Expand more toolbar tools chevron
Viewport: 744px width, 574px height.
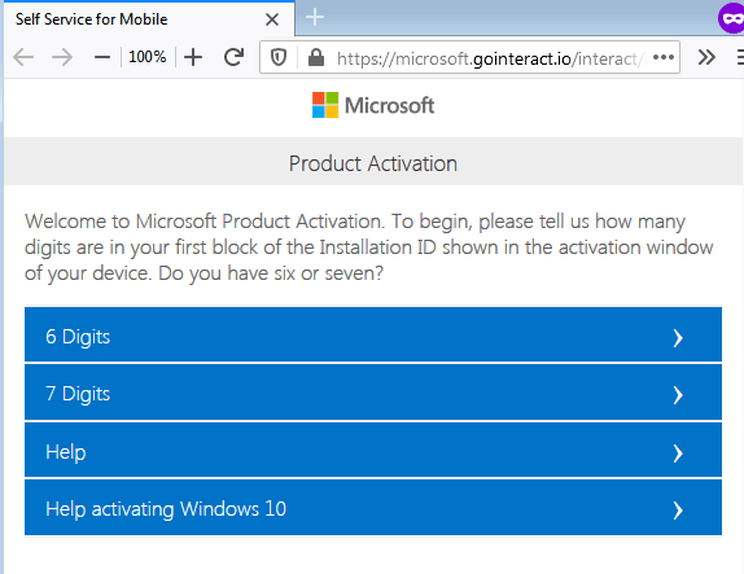click(x=706, y=58)
